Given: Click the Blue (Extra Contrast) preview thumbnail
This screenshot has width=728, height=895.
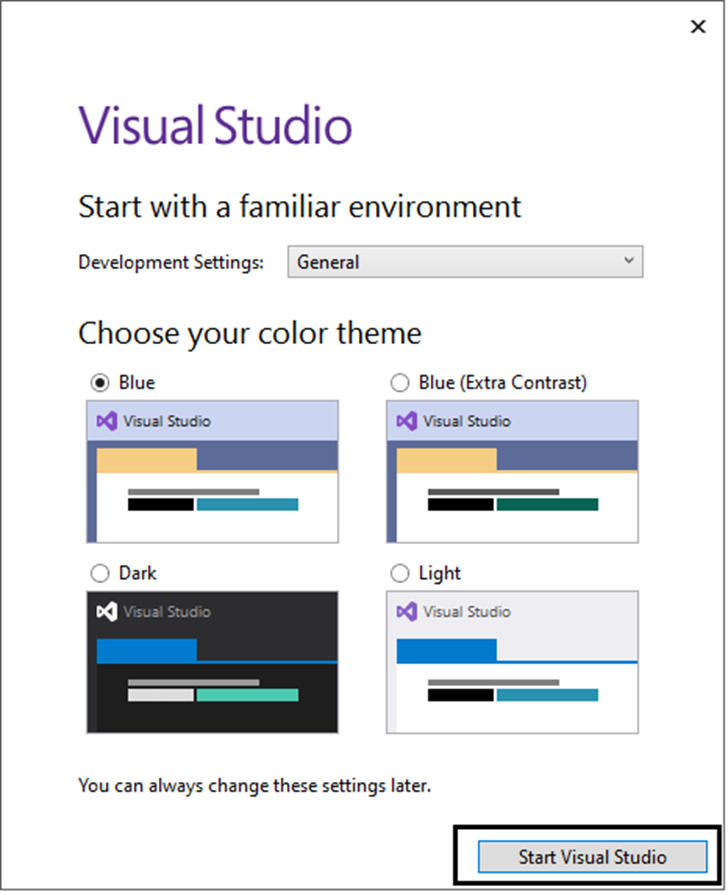Looking at the screenshot, I should point(513,473).
